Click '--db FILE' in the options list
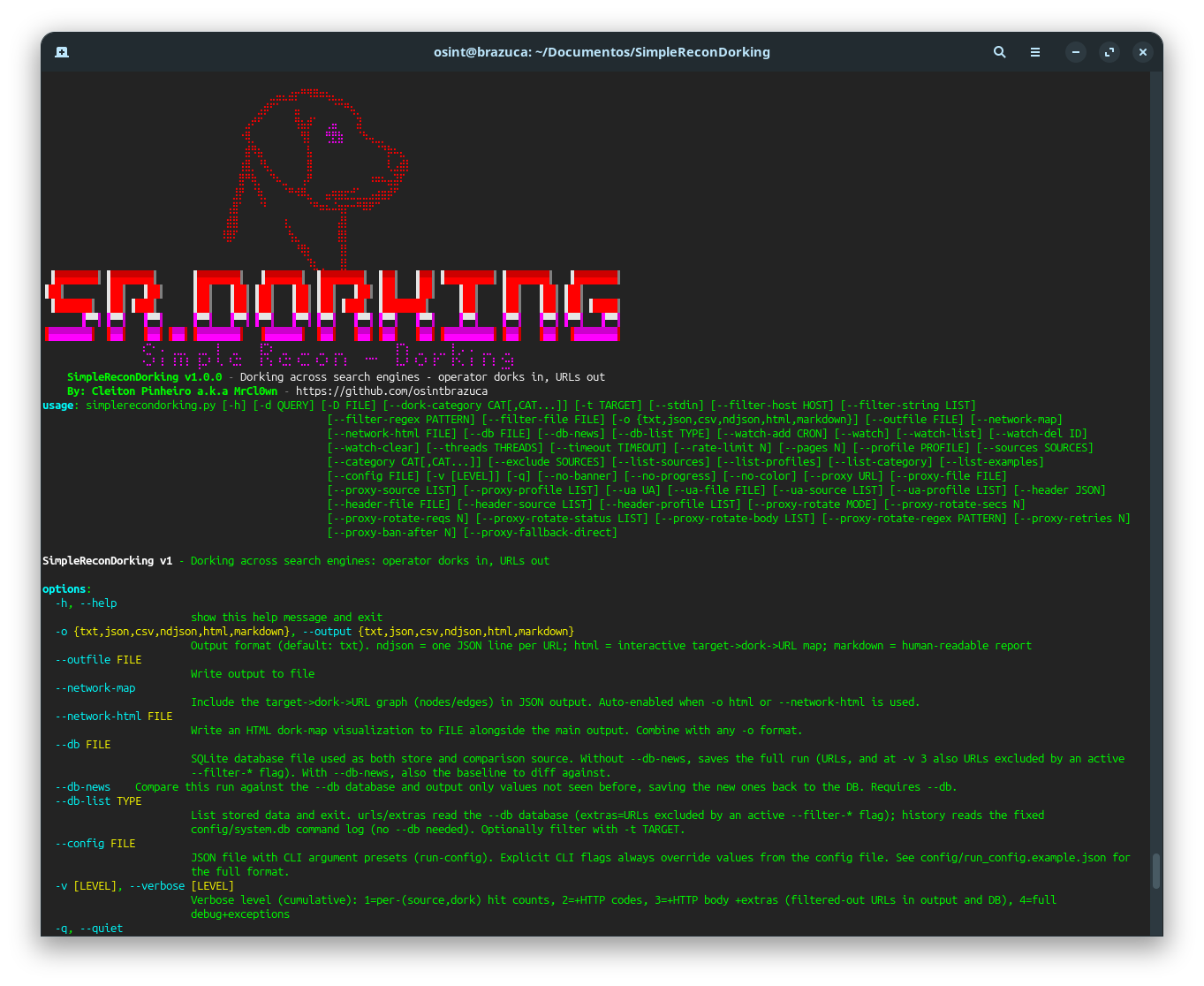This screenshot has width=1204, height=986. click(x=83, y=745)
